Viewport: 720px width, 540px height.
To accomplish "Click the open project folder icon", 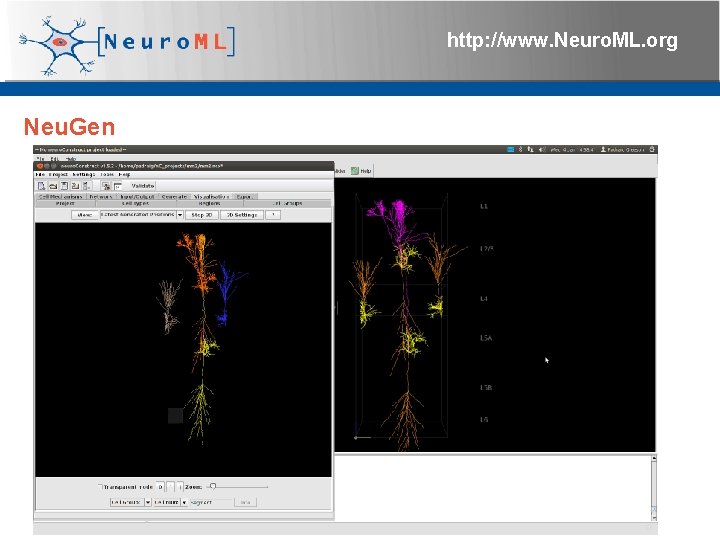I will (x=53, y=186).
